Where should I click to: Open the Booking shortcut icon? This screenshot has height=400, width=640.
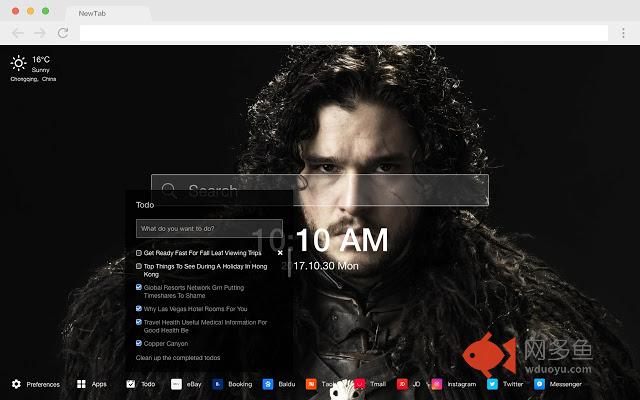click(218, 384)
